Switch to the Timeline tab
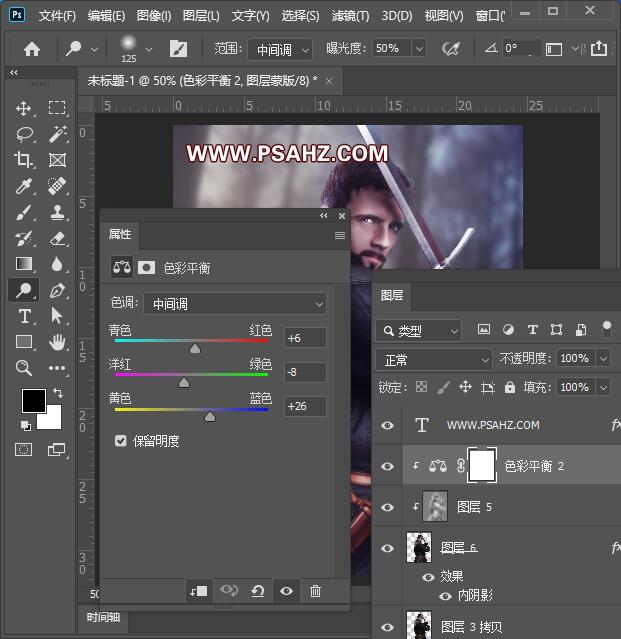Screen dimensions: 621x639 (x=103, y=617)
